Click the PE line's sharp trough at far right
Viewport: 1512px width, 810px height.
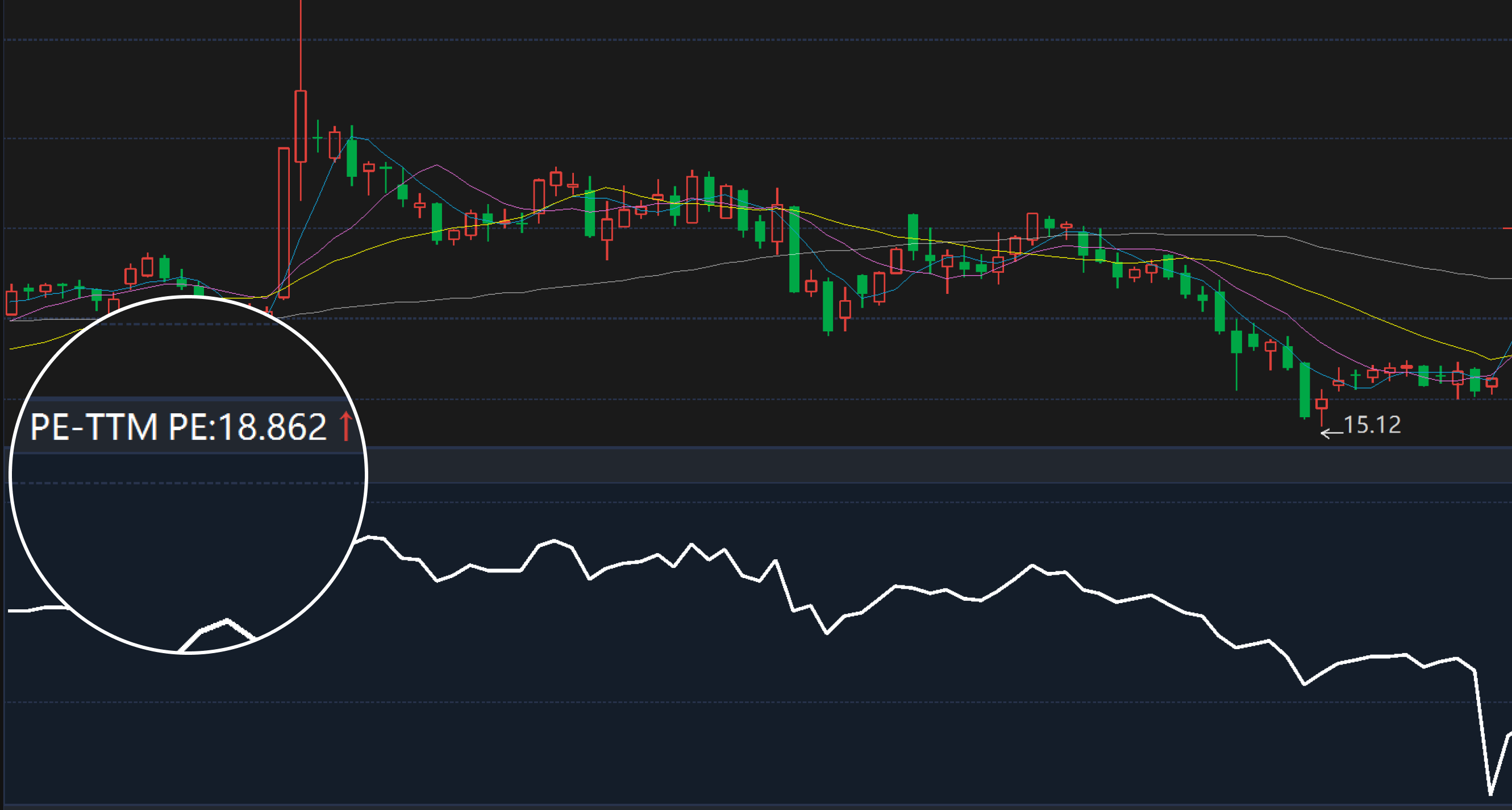1490,793
